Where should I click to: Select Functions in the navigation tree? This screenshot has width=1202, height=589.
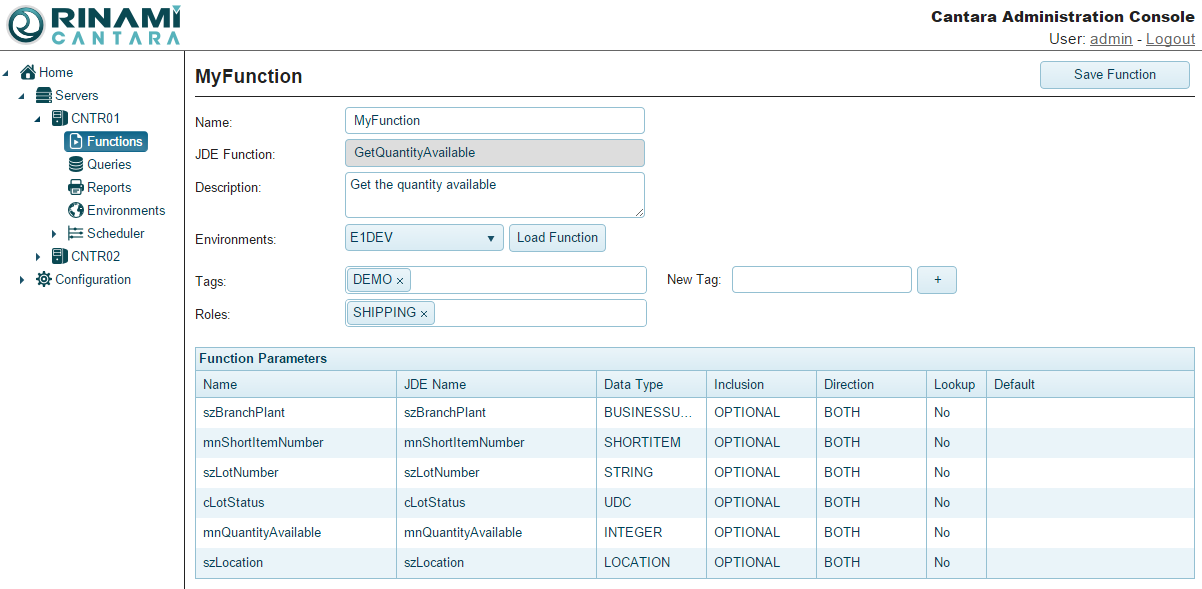click(106, 142)
